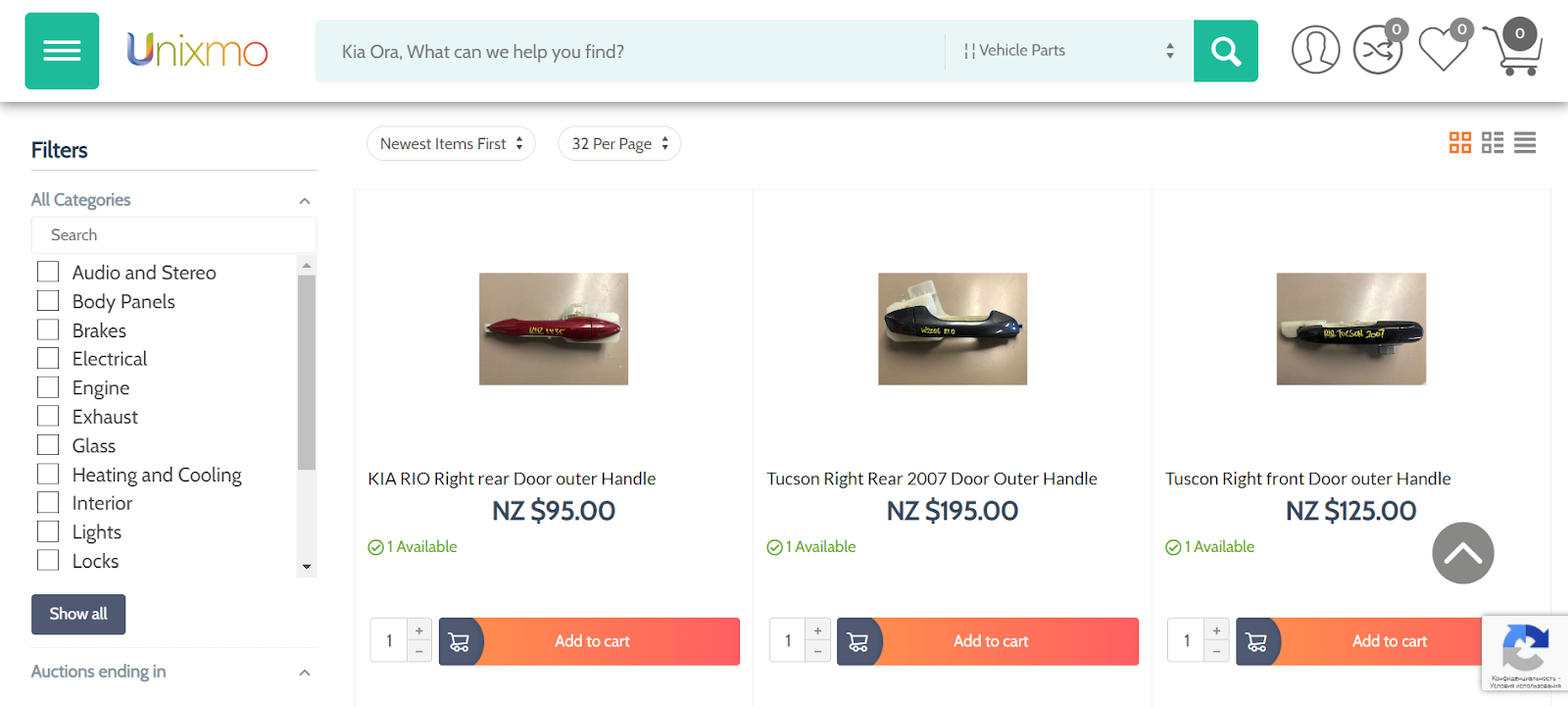Open the user account icon

click(x=1315, y=50)
